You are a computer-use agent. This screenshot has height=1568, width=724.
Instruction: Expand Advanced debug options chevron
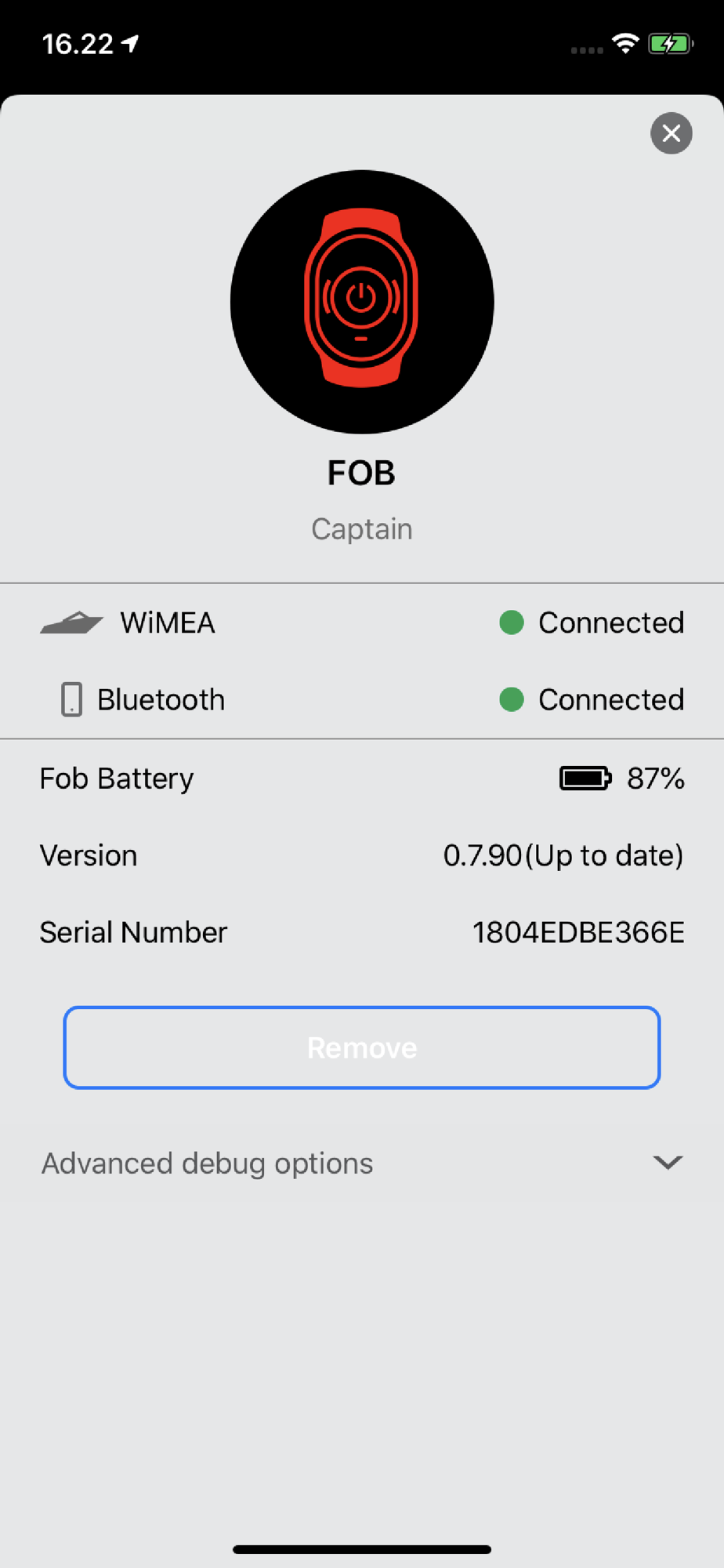coord(668,1163)
